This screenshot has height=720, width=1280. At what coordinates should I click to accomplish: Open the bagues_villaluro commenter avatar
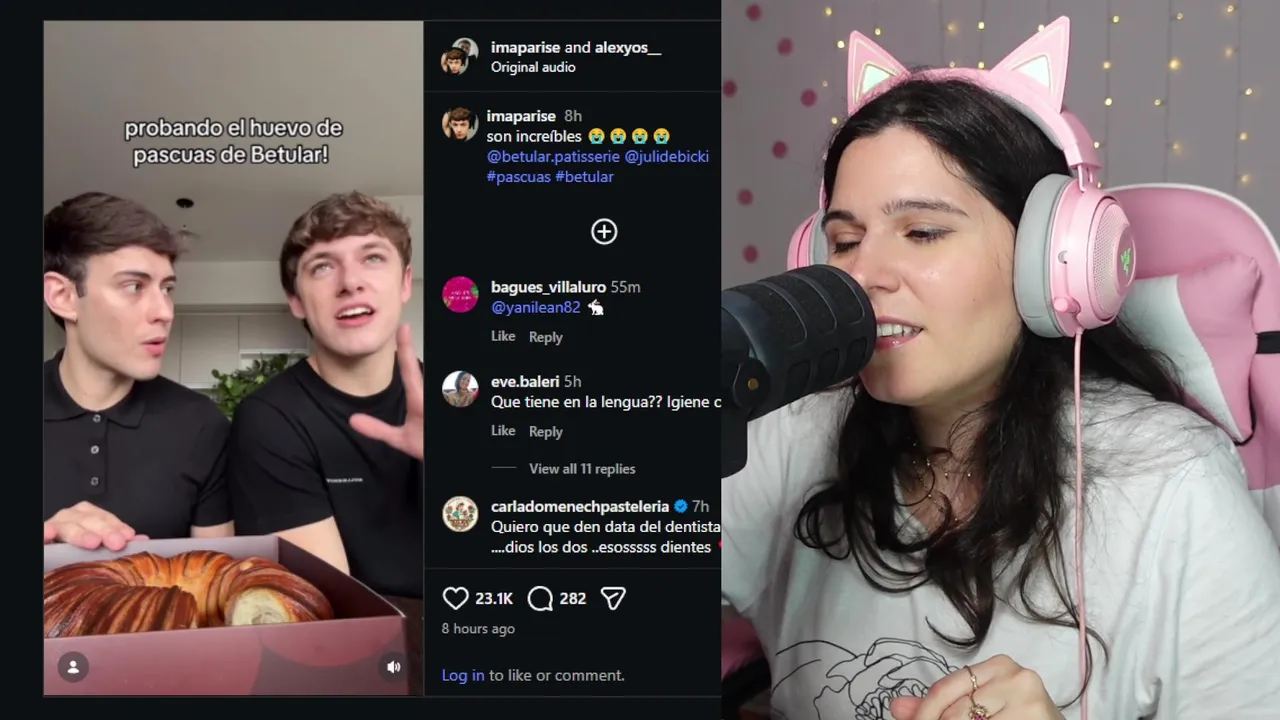pyautogui.click(x=460, y=295)
